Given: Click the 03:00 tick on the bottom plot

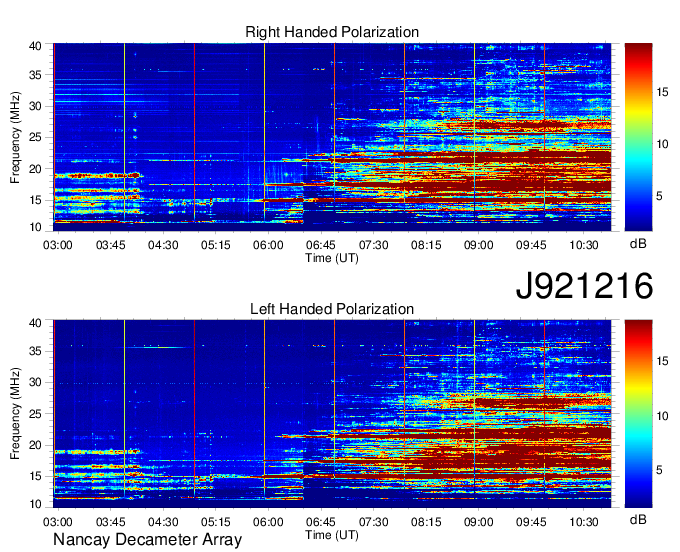Looking at the screenshot, I should tap(58, 522).
